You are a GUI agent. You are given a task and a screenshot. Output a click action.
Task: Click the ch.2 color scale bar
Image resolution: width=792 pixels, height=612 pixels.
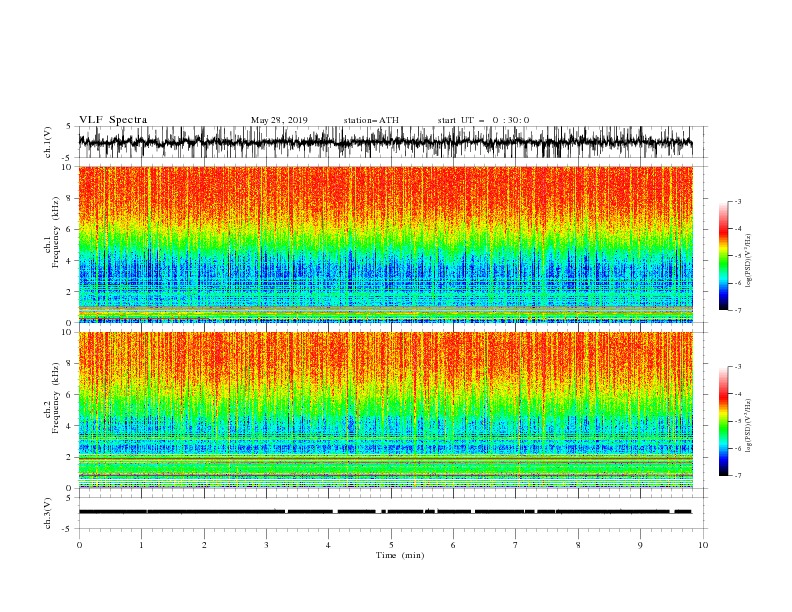click(723, 421)
